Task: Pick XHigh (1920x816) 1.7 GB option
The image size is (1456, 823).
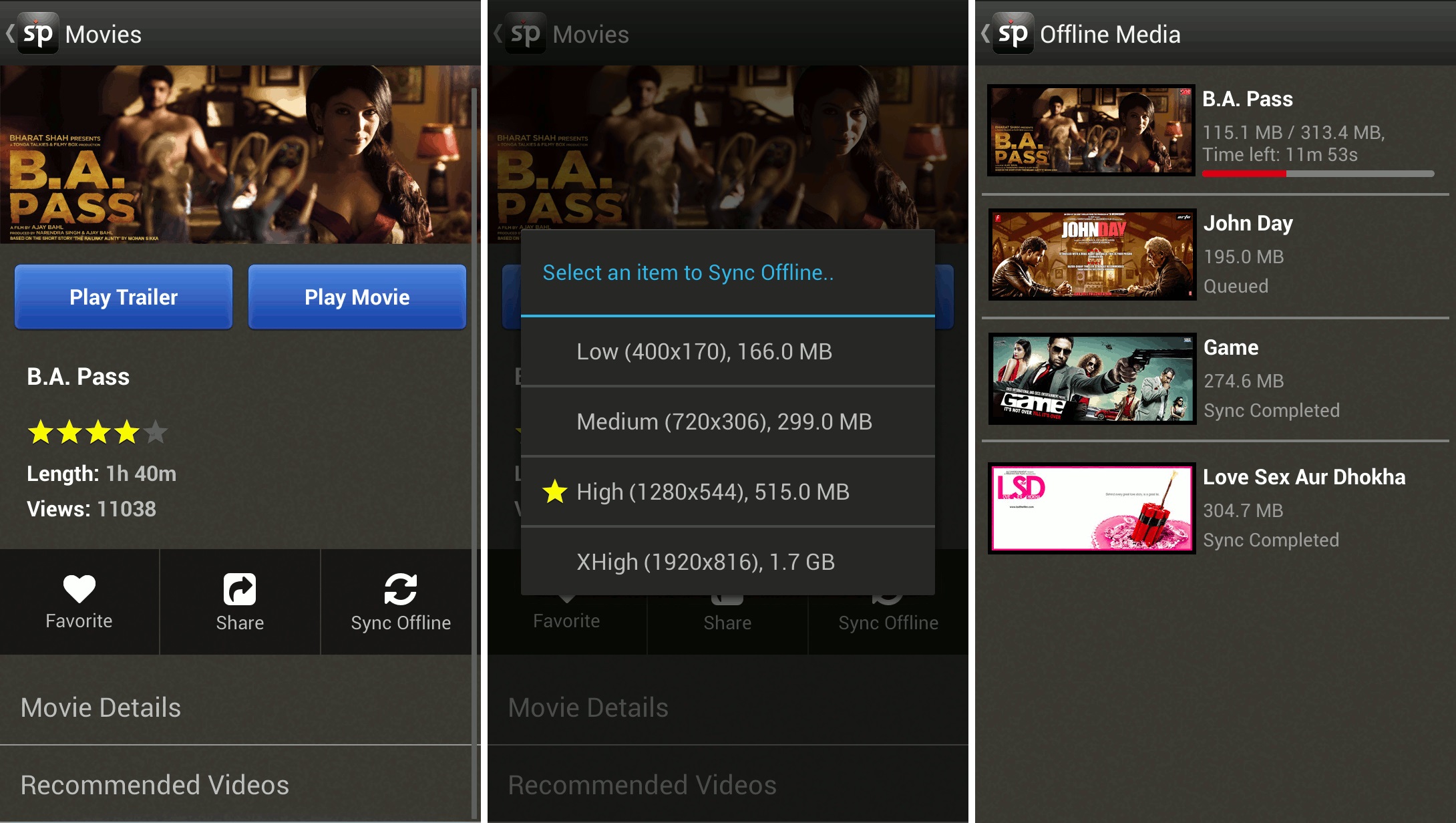Action: click(728, 562)
